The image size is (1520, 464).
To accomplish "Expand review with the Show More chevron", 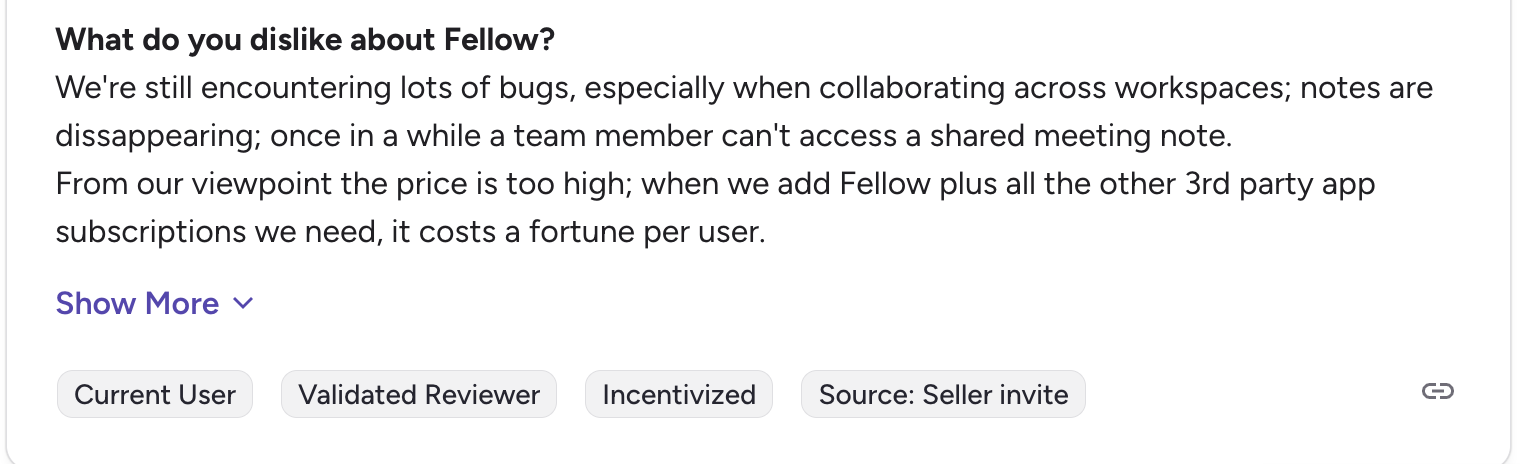I will tap(243, 304).
